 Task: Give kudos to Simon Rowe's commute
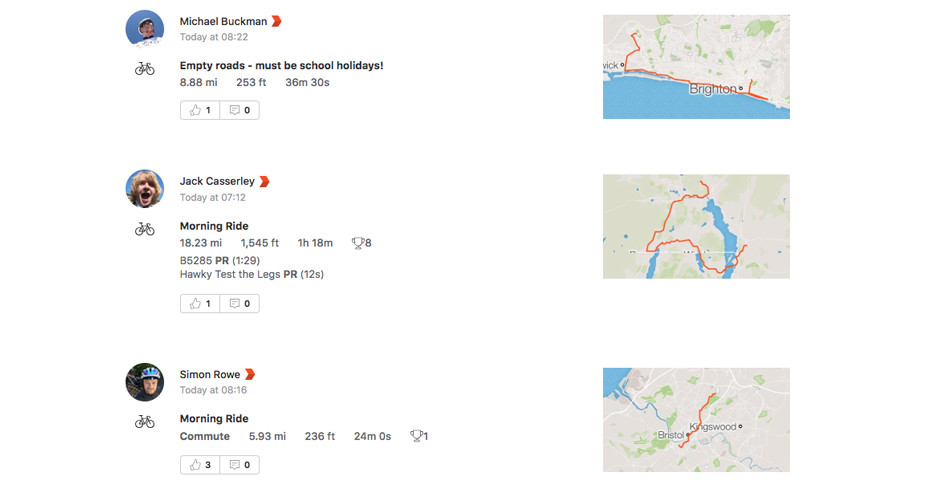tap(200, 465)
